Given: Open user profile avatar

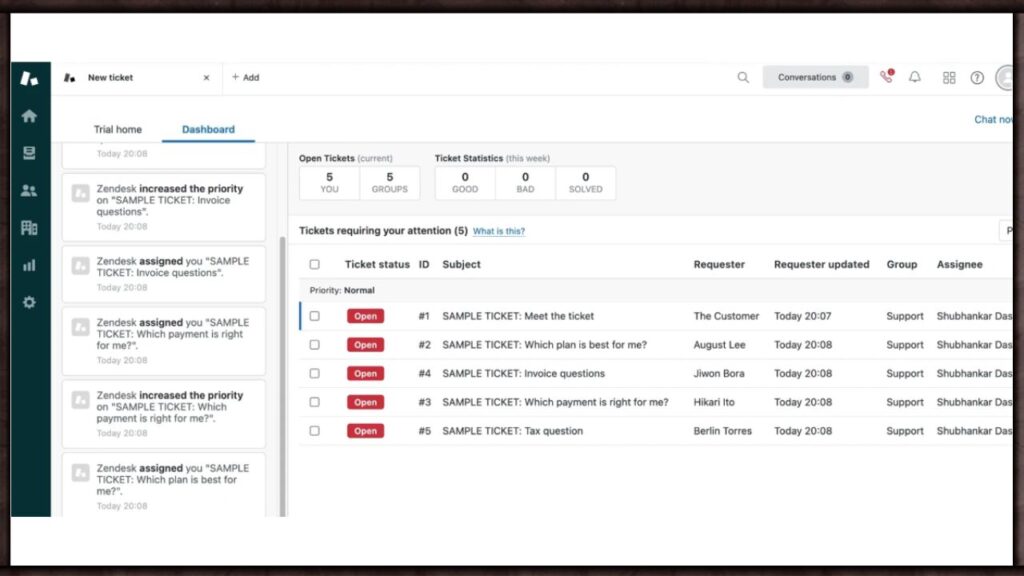Looking at the screenshot, I should click(1004, 78).
